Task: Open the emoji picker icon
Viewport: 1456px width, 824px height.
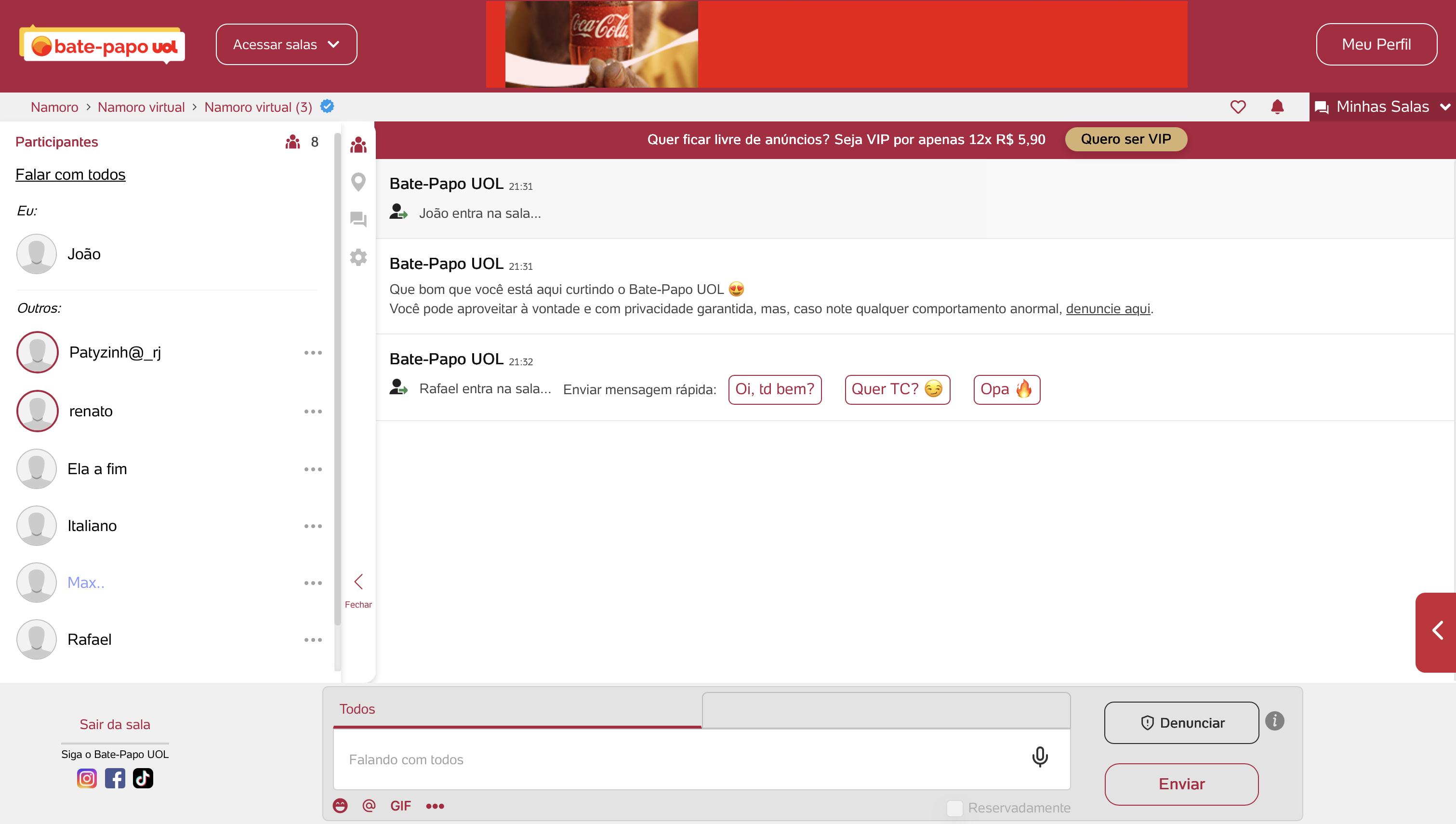Action: pyautogui.click(x=340, y=806)
